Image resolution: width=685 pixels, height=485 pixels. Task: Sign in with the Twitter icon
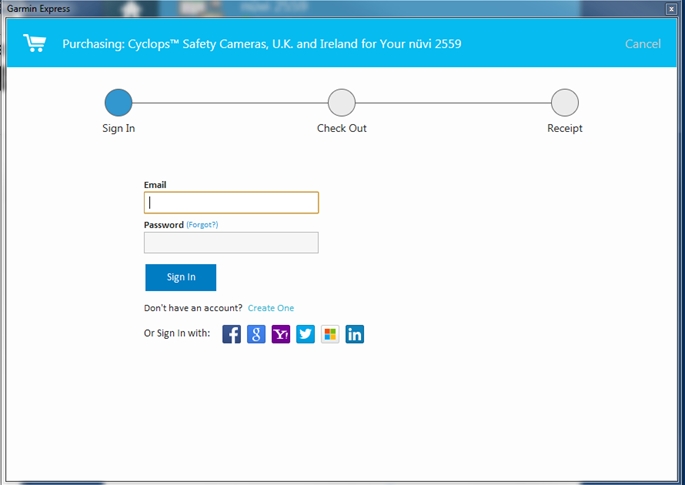pos(305,334)
